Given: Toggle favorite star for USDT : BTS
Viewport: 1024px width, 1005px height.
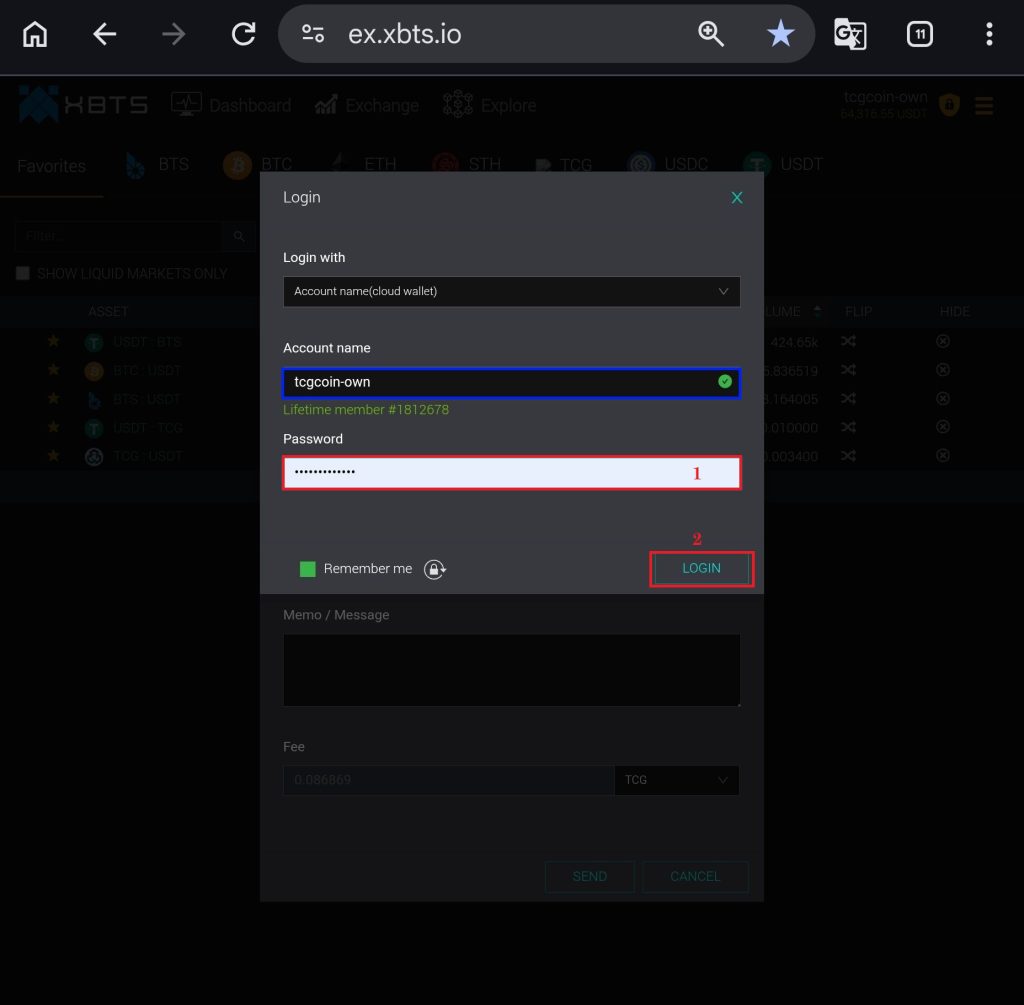Looking at the screenshot, I should [54, 342].
